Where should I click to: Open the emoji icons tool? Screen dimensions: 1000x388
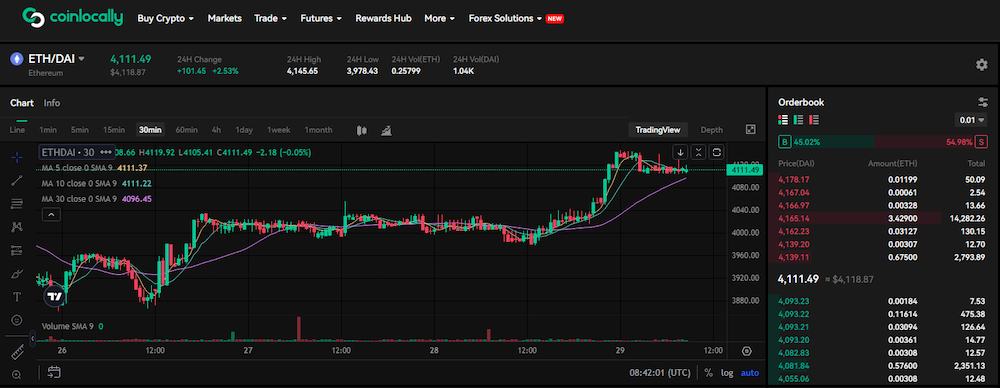[17, 320]
